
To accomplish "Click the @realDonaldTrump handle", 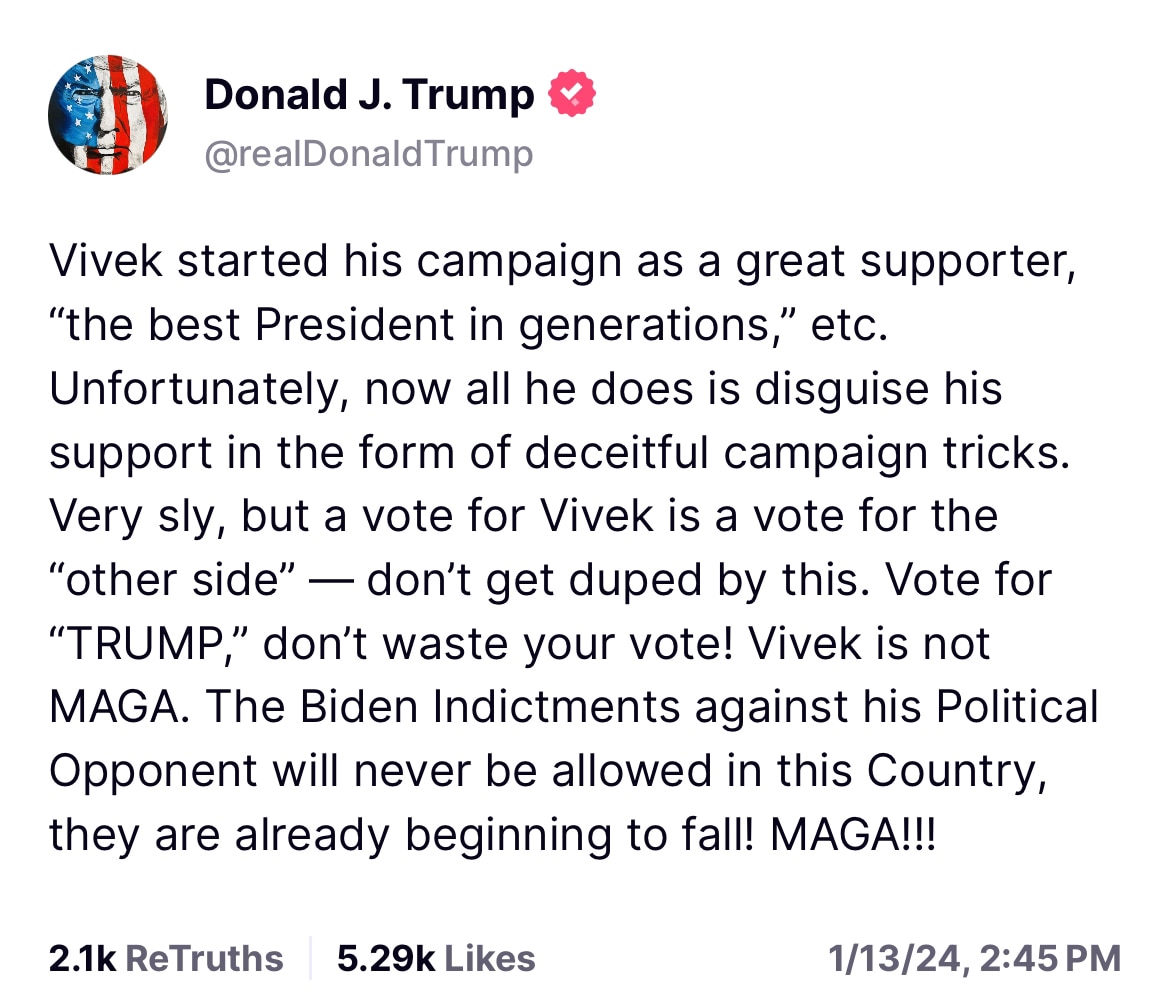I will 369,154.
